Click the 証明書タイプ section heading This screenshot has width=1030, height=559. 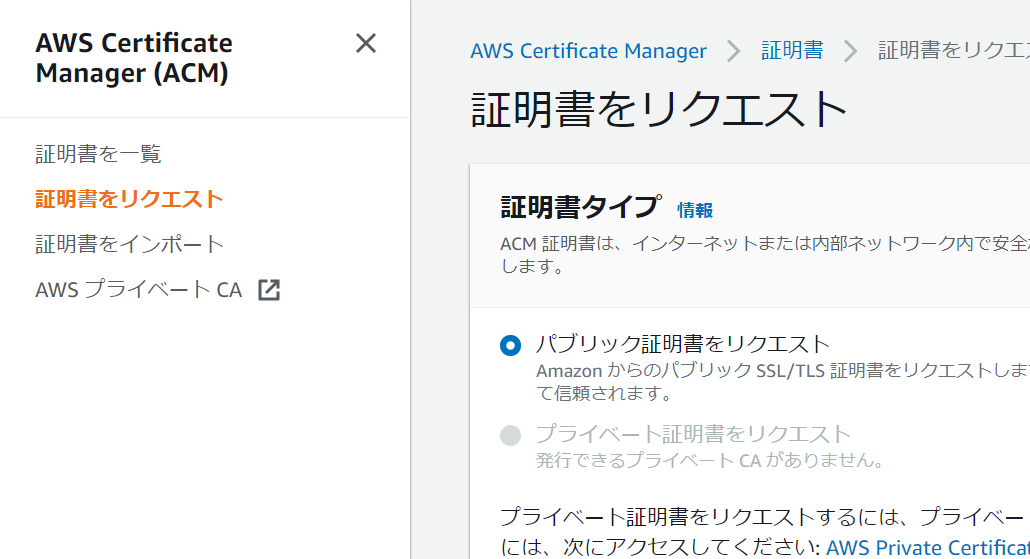(581, 208)
